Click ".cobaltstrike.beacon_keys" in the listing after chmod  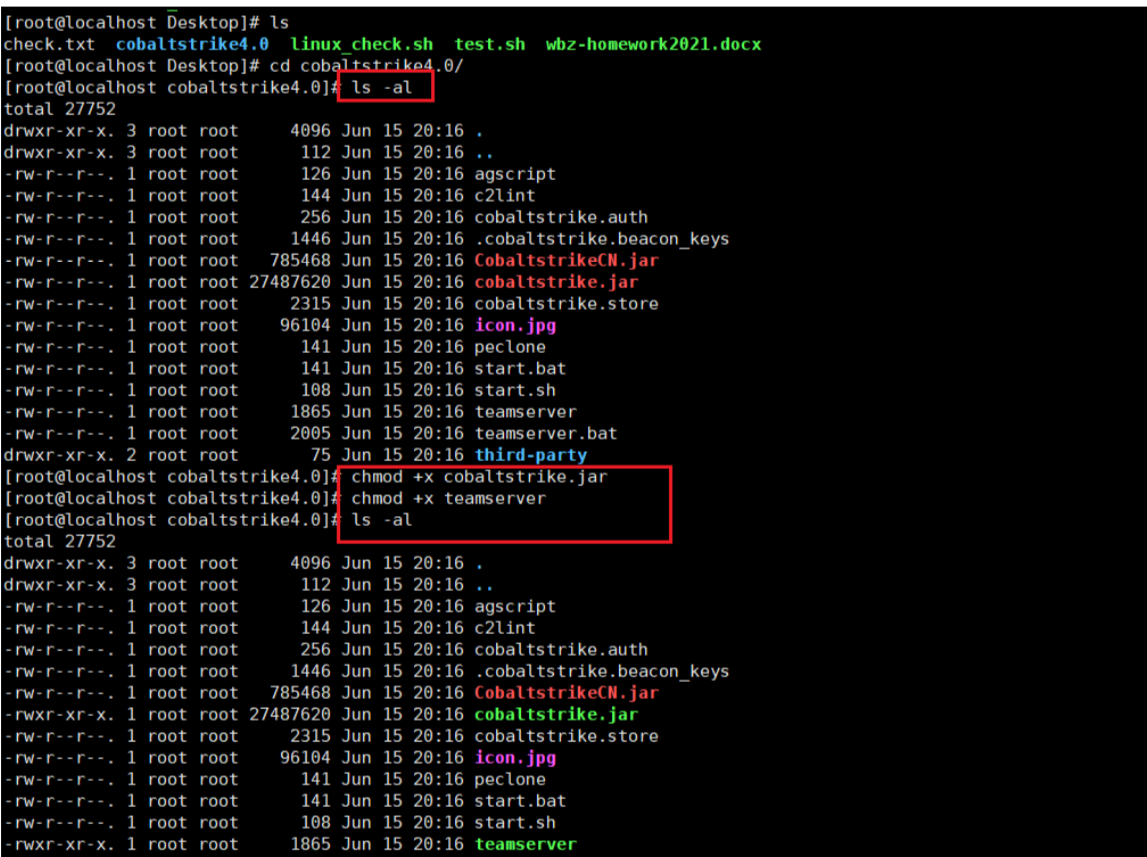click(601, 671)
